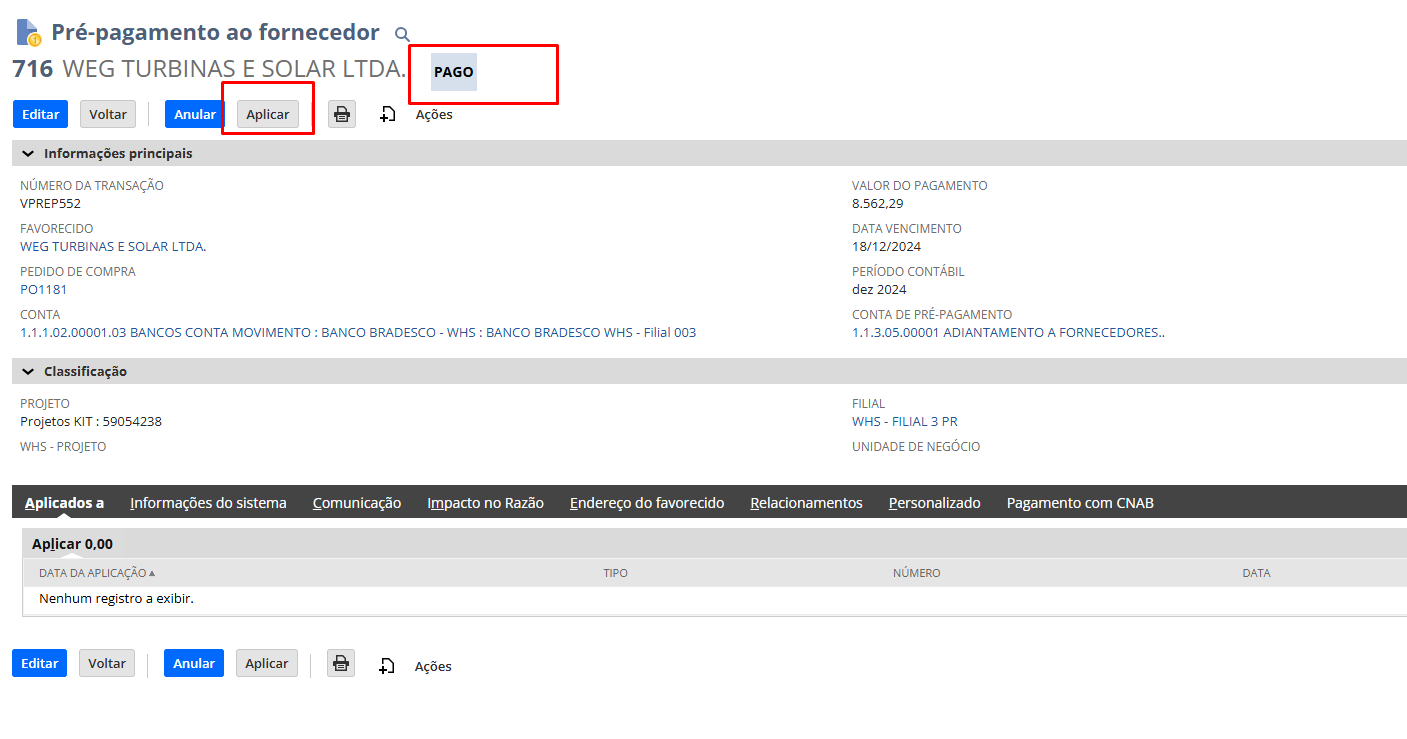Open the WHS - FILIAL 3 PR link
The width and height of the screenshot is (1407, 739).
(x=904, y=422)
